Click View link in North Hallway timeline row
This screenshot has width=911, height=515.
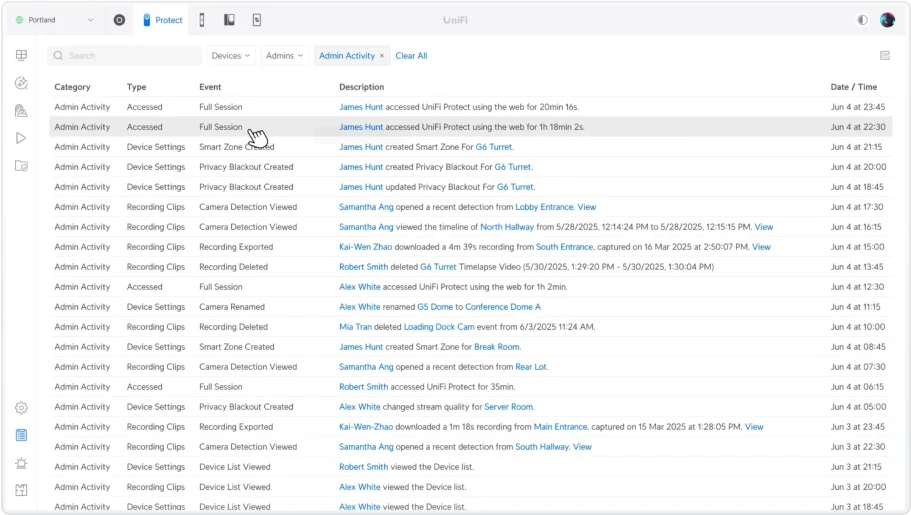coord(764,227)
